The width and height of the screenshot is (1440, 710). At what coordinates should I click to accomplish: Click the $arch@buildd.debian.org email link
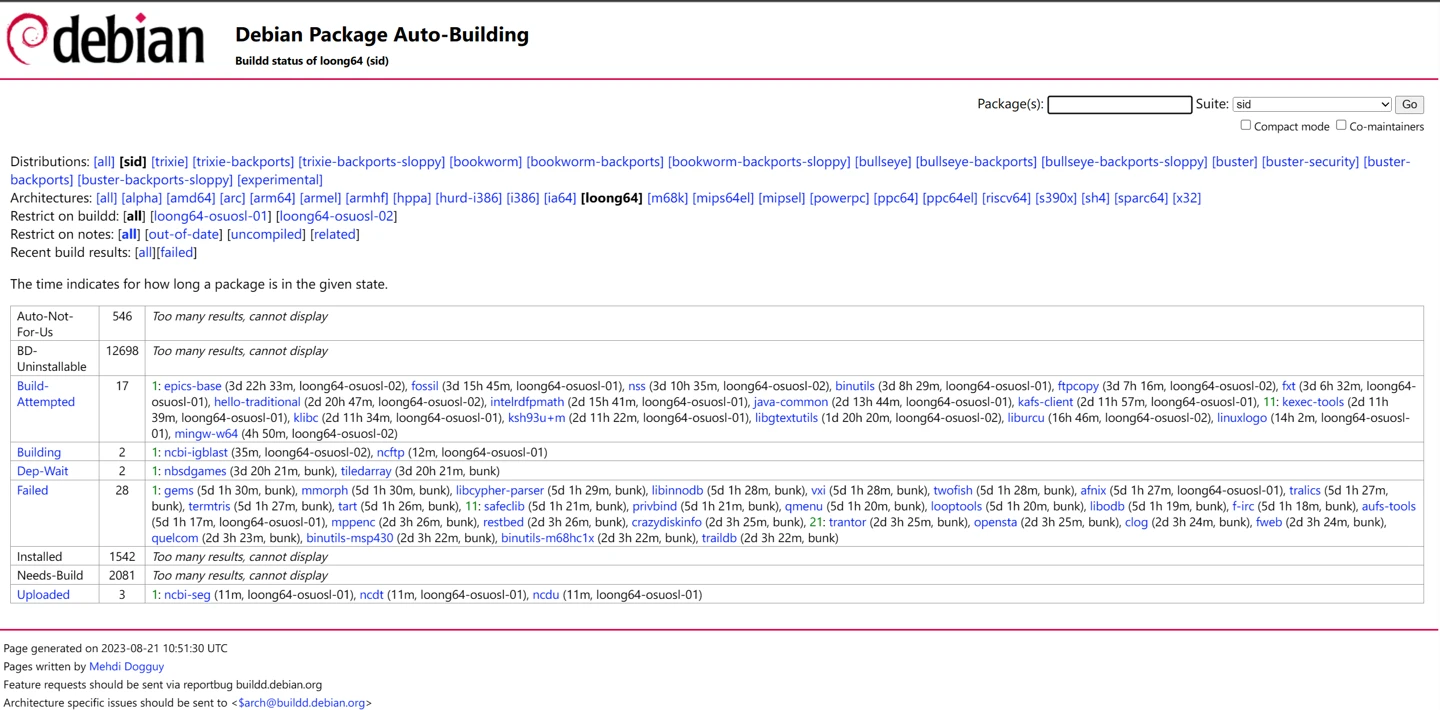[301, 703]
